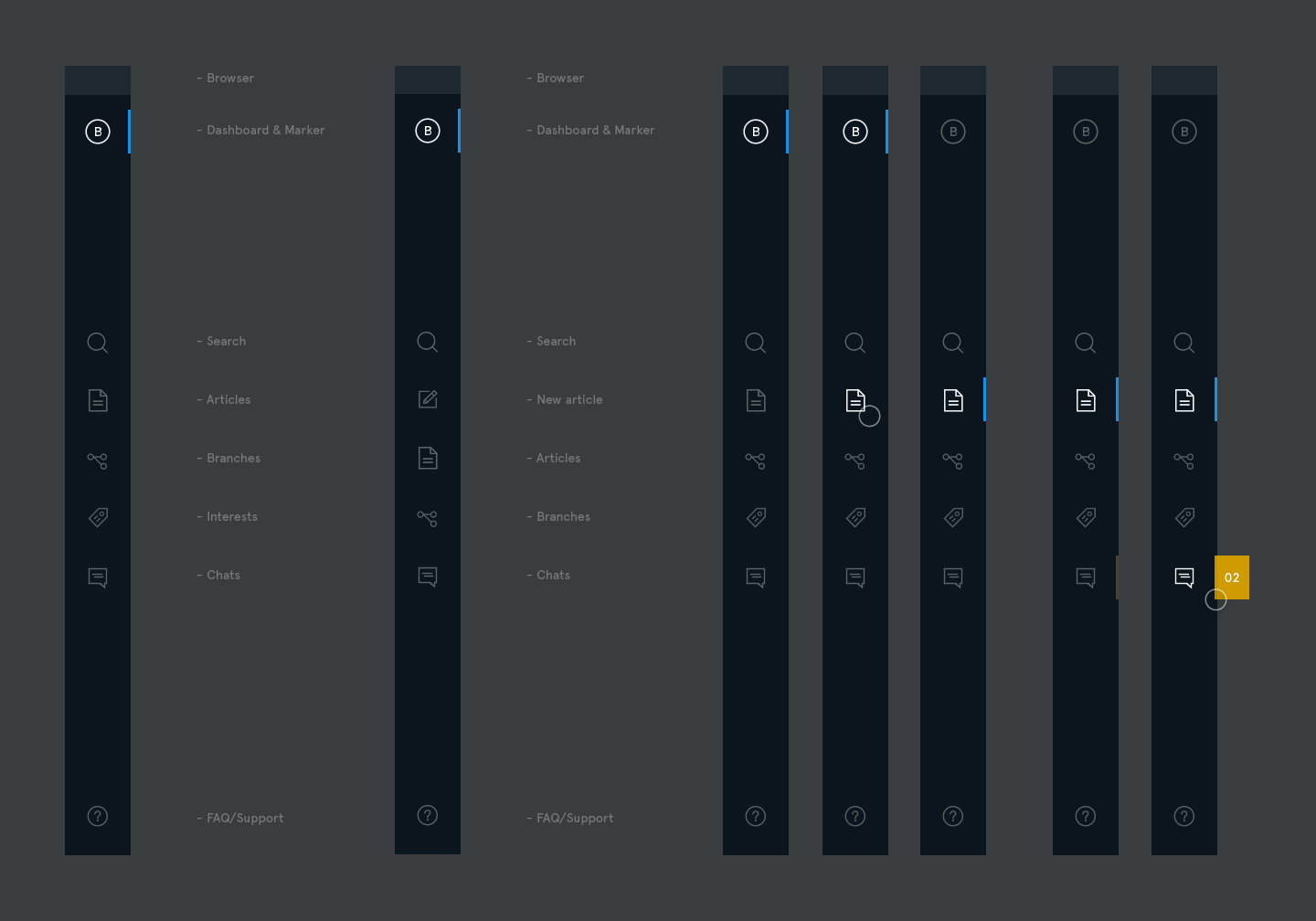
Task: Click the 'Interests' label
Action: pyautogui.click(x=232, y=516)
